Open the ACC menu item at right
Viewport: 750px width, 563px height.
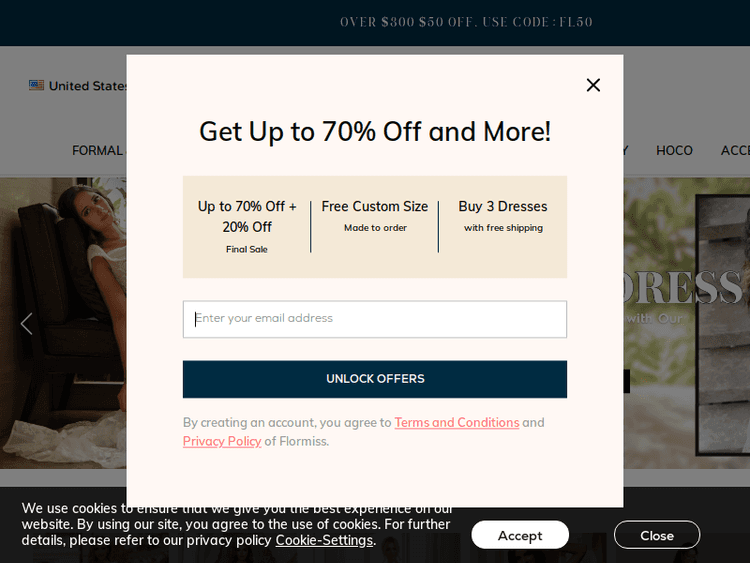[735, 151]
